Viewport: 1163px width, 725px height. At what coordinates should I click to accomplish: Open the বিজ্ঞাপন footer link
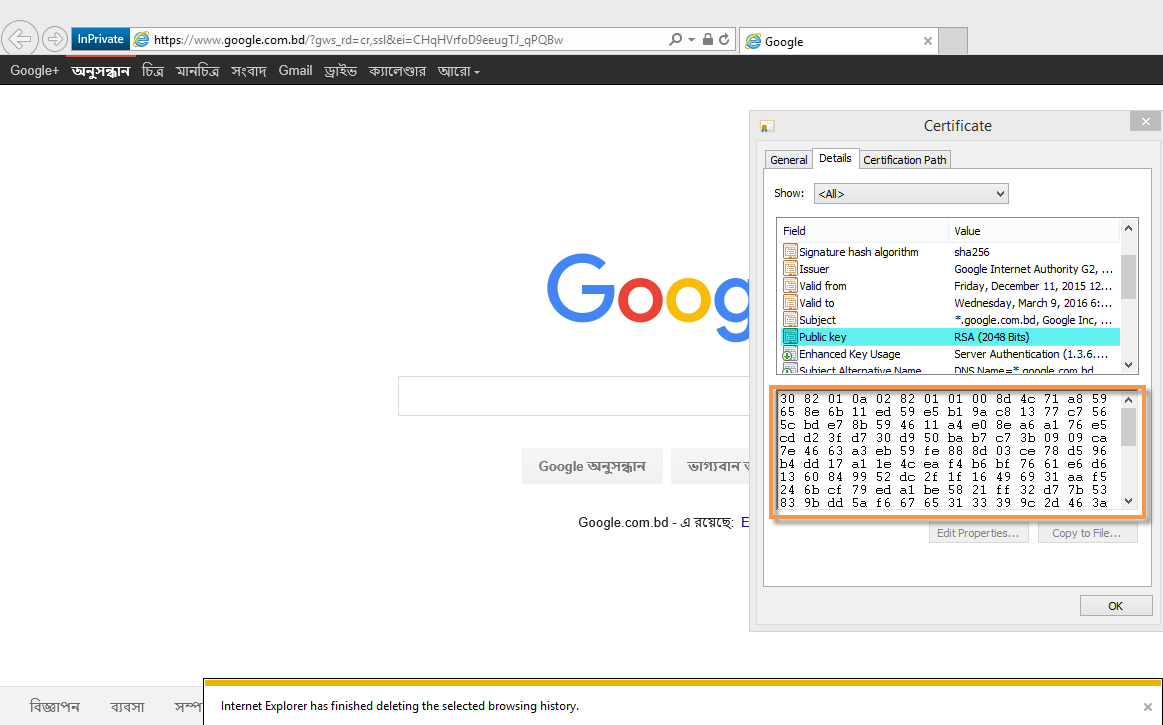point(54,706)
